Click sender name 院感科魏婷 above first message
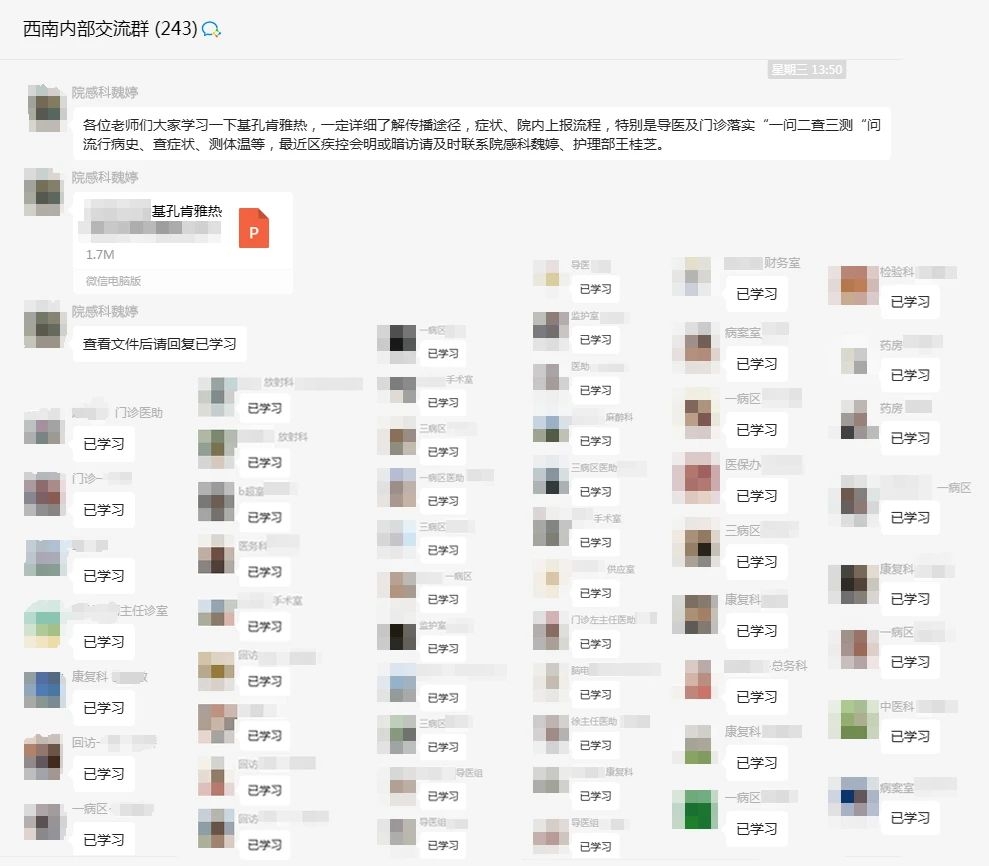 [105, 91]
